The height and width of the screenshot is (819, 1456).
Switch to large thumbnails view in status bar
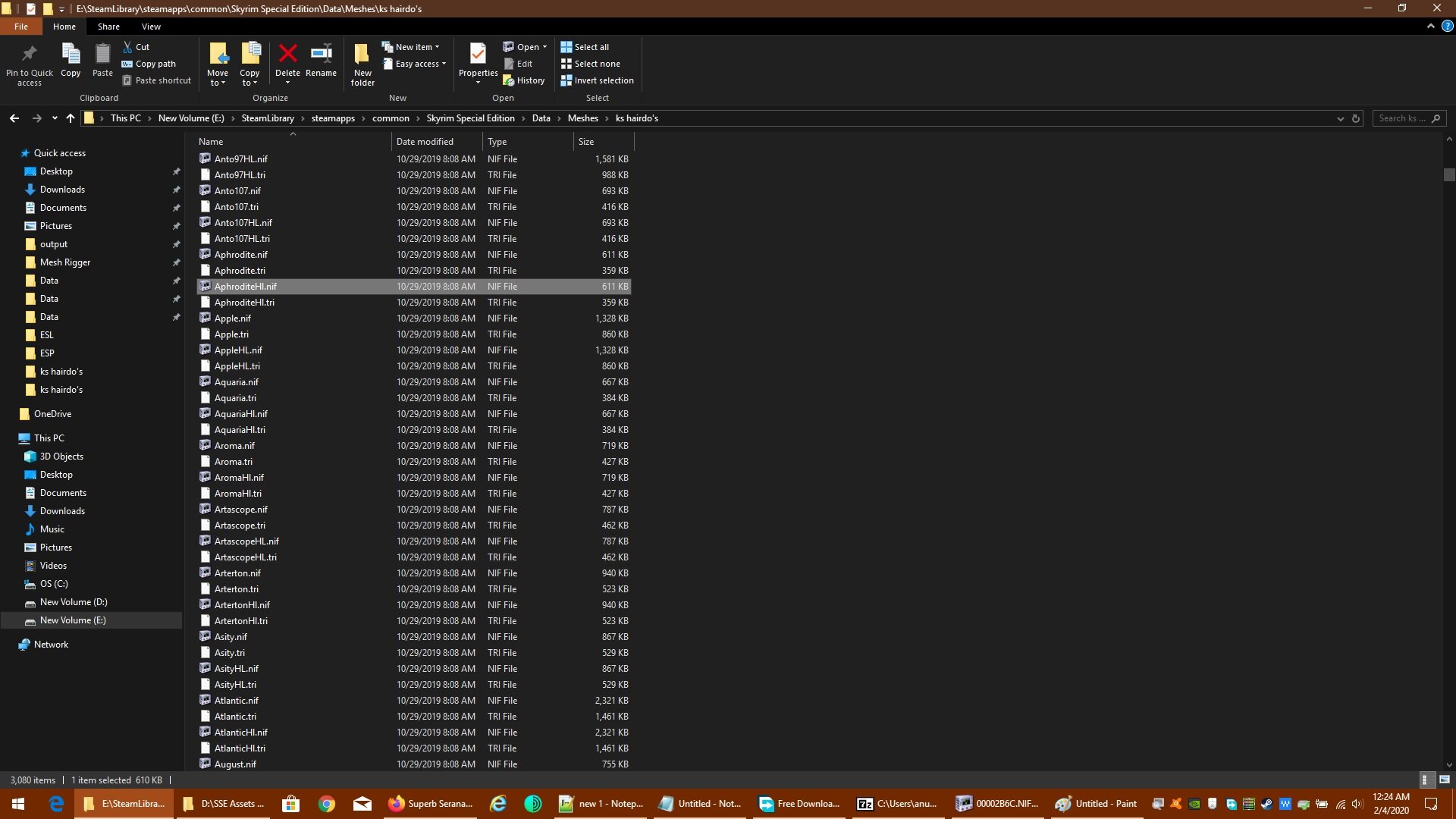pyautogui.click(x=1445, y=780)
